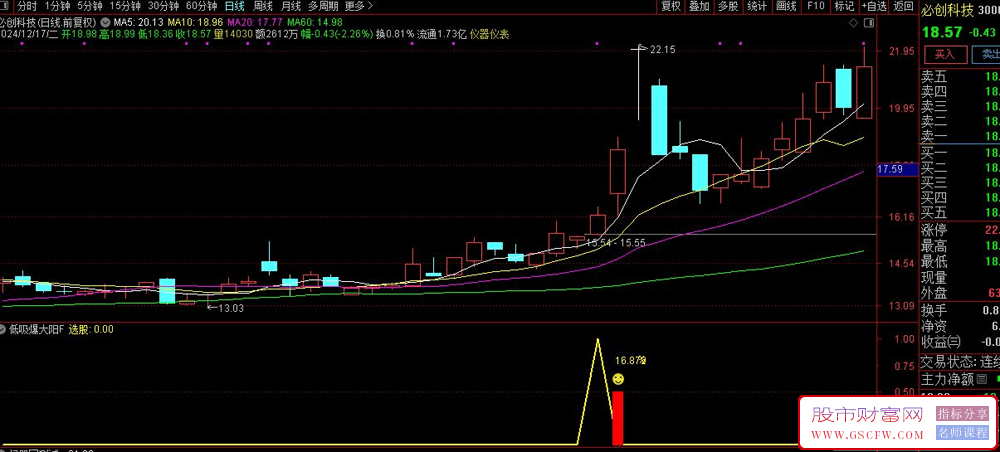Screen dimensions: 1000x452
Task: Click the 买入 buy button
Action: (x=945, y=55)
